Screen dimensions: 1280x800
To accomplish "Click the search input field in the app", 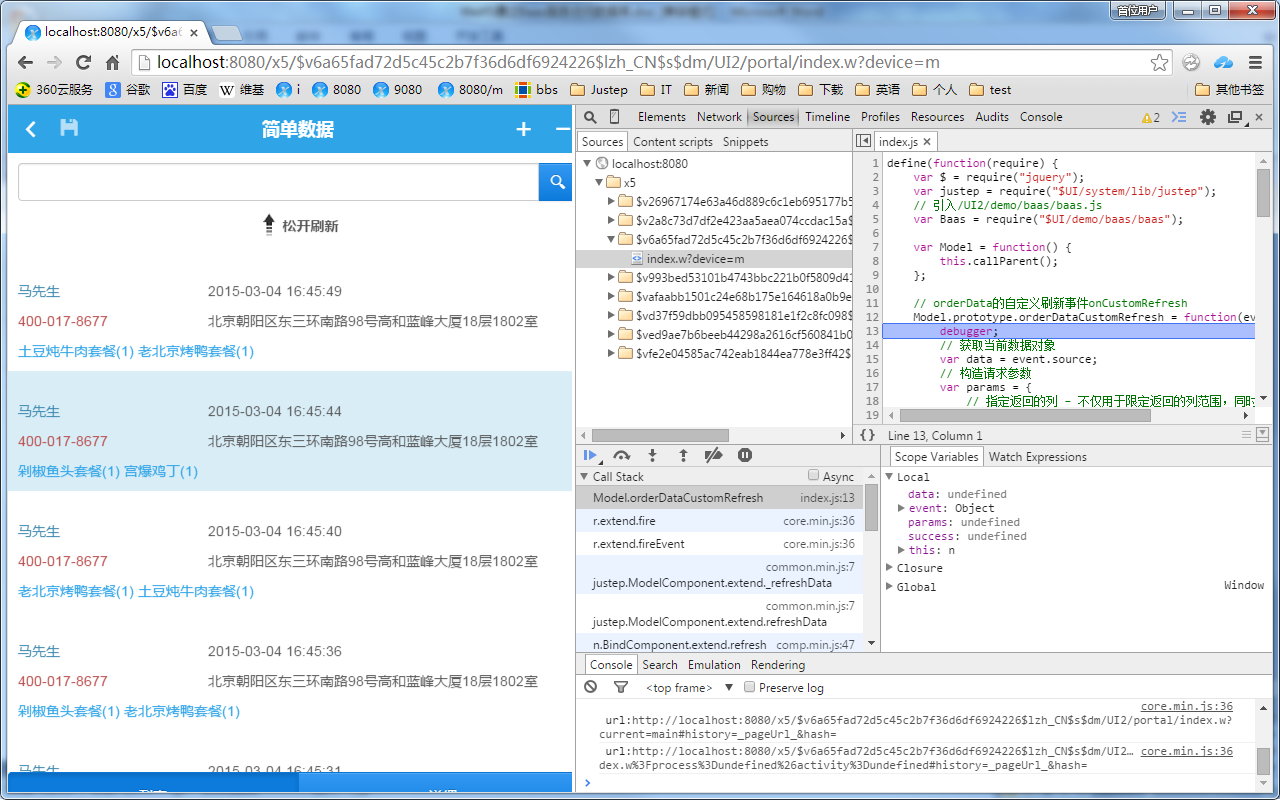I will 278,182.
